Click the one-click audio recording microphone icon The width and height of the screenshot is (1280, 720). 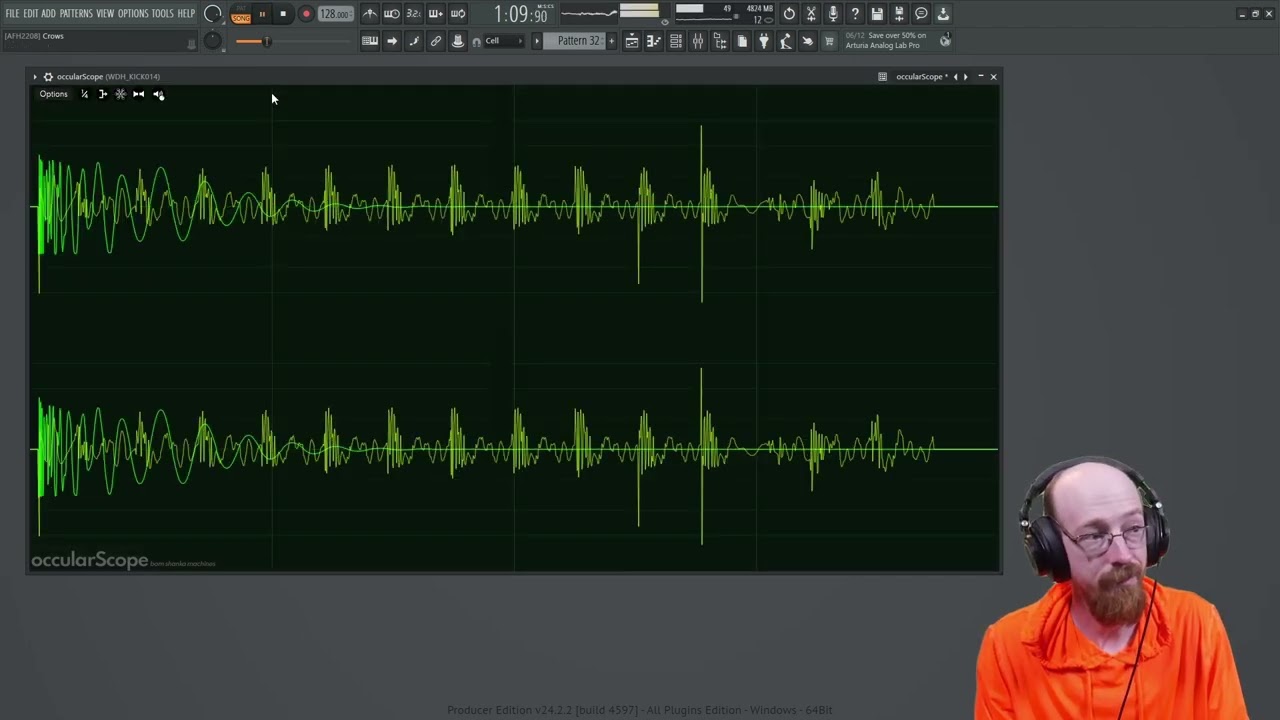tap(833, 14)
